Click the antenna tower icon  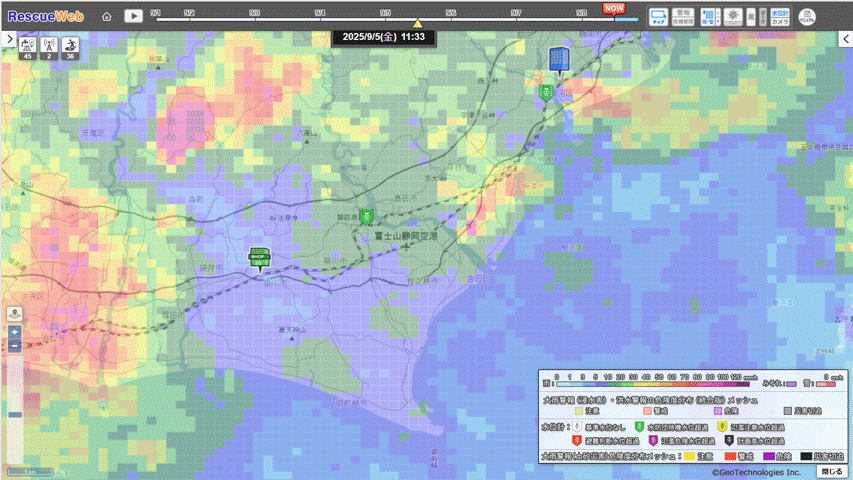pos(48,47)
